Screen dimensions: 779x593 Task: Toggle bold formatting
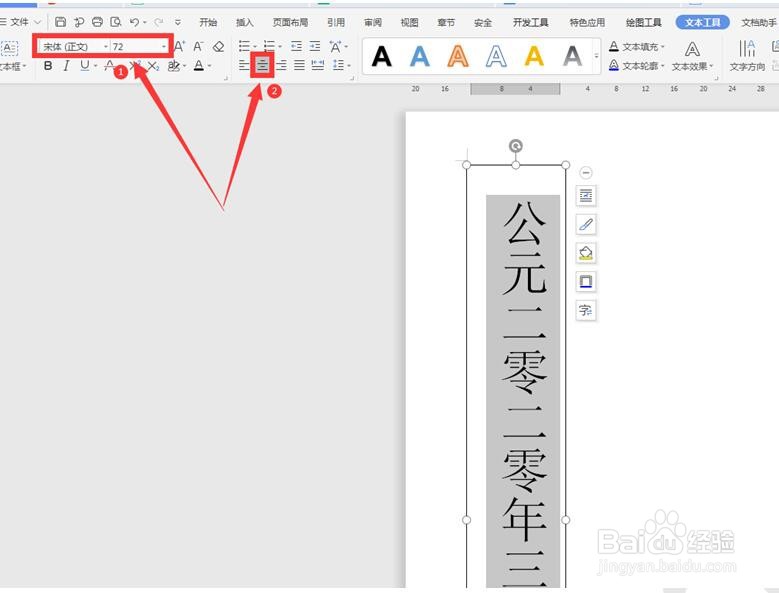(48, 66)
